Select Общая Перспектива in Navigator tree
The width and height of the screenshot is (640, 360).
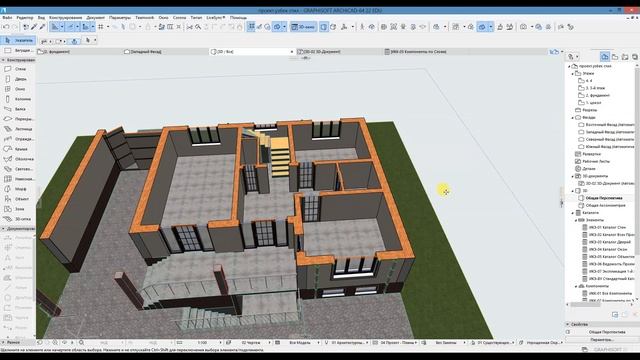click(604, 198)
